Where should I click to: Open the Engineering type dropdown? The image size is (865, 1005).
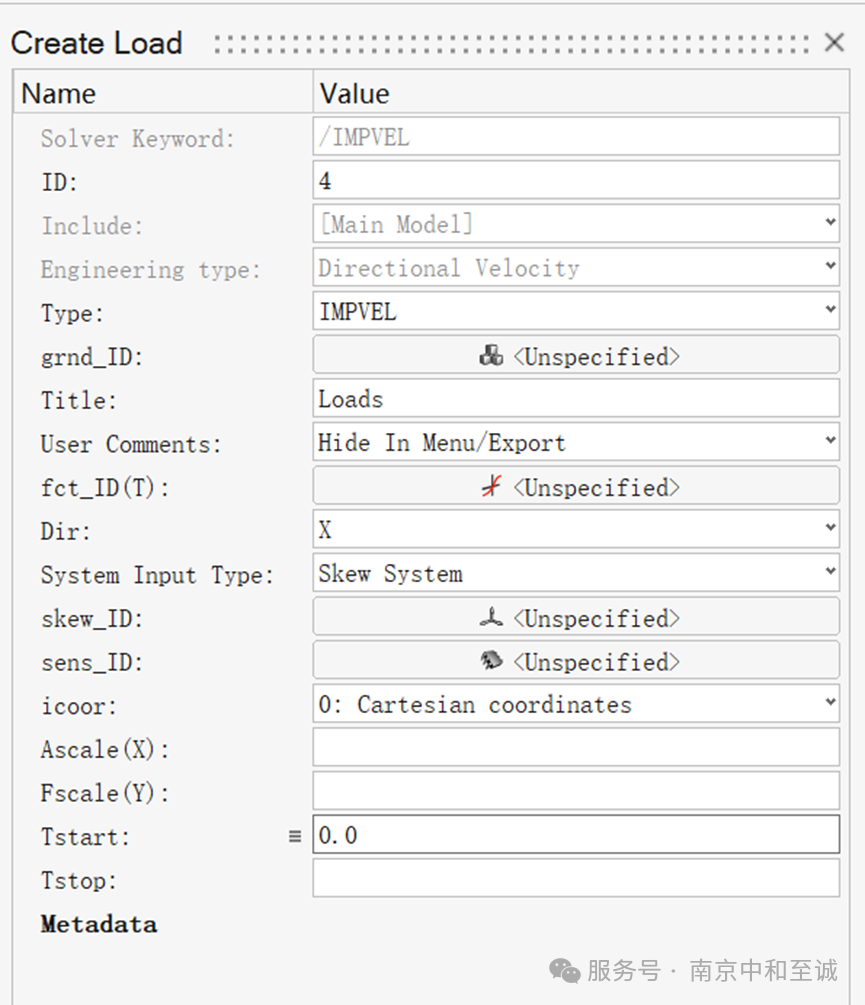pos(576,268)
